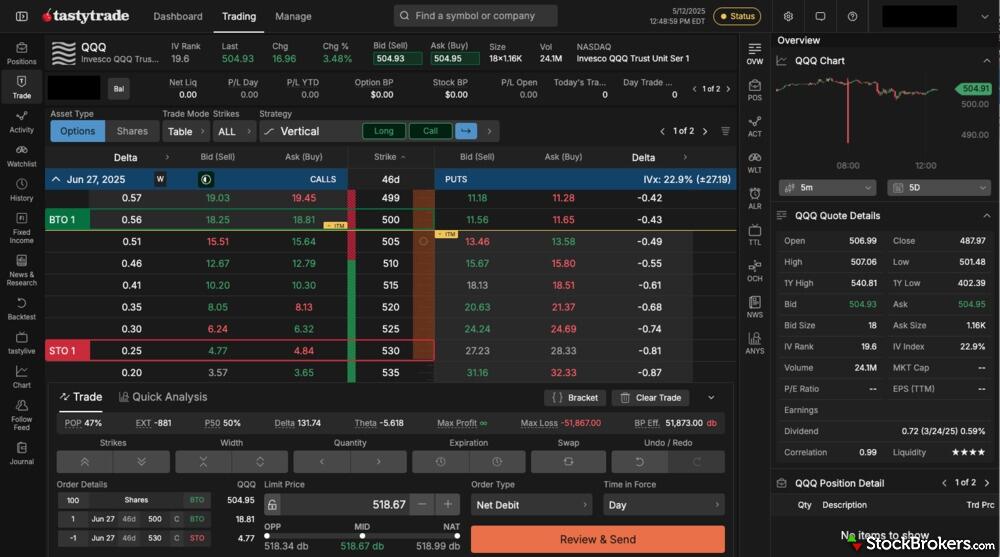Open the Journal sidebar icon
This screenshot has height=557, width=1000.
tap(21, 452)
